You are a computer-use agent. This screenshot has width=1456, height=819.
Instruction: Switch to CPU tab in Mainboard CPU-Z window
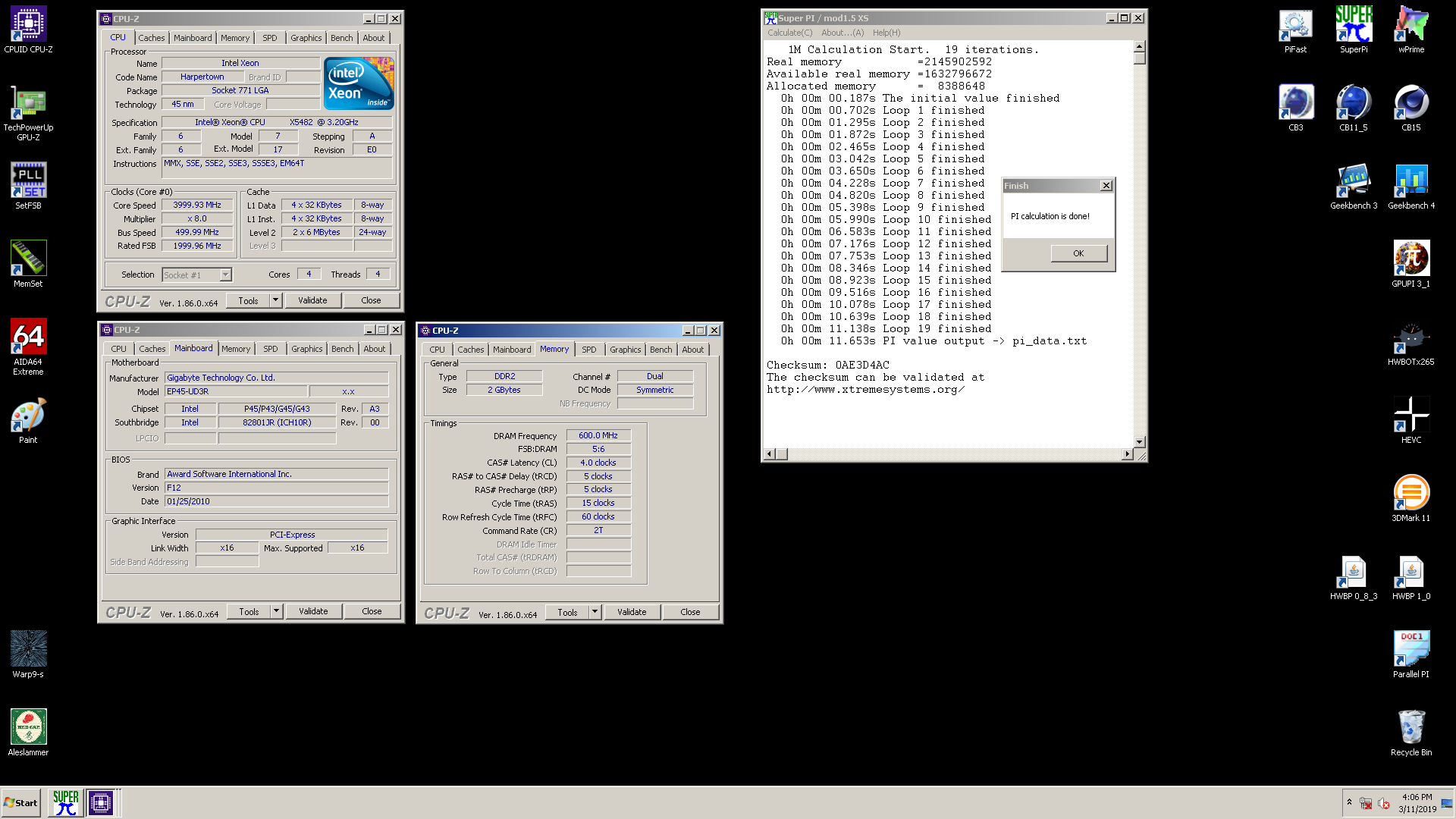(118, 349)
